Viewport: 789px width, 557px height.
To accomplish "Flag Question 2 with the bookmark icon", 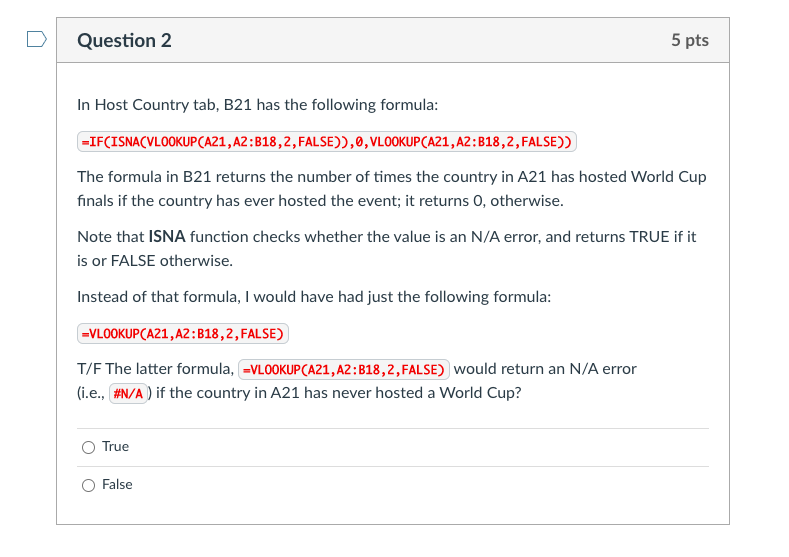I will 37,39.
